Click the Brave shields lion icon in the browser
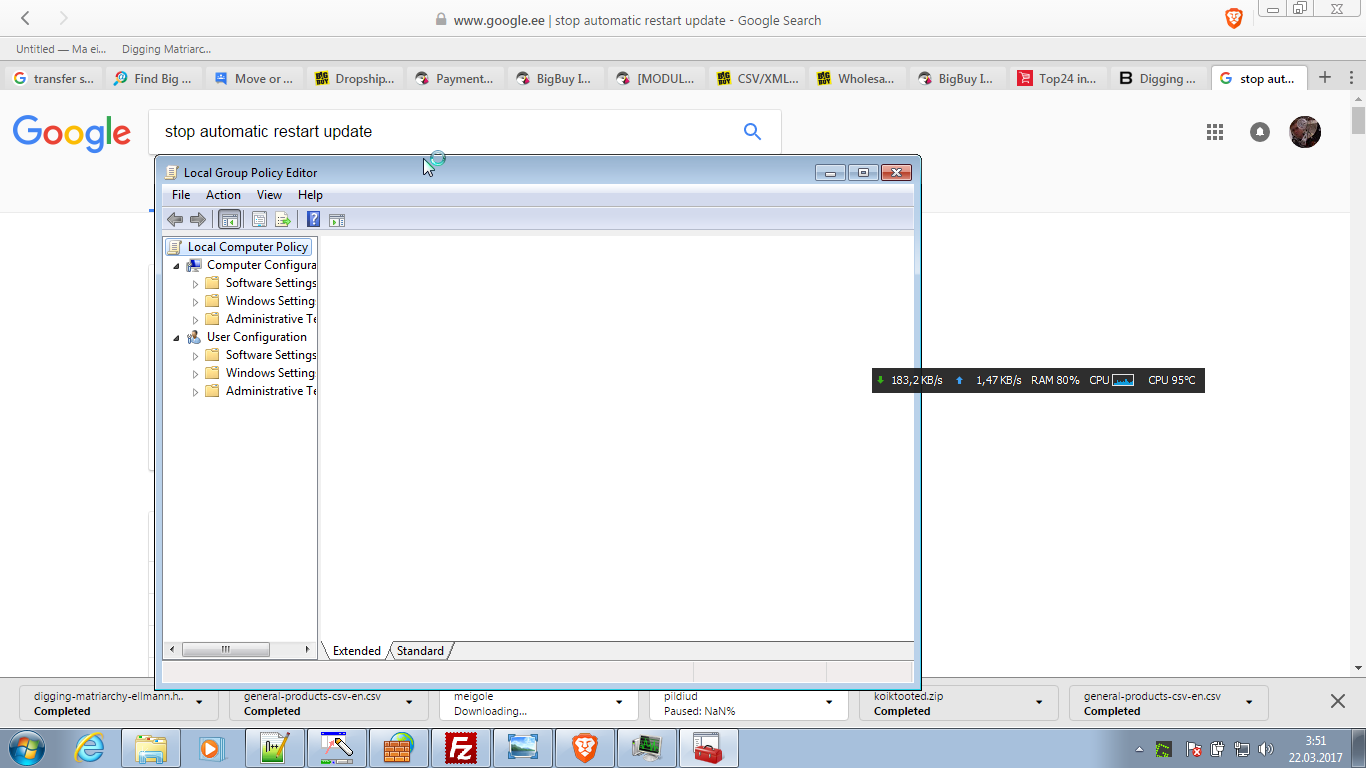 (1234, 19)
